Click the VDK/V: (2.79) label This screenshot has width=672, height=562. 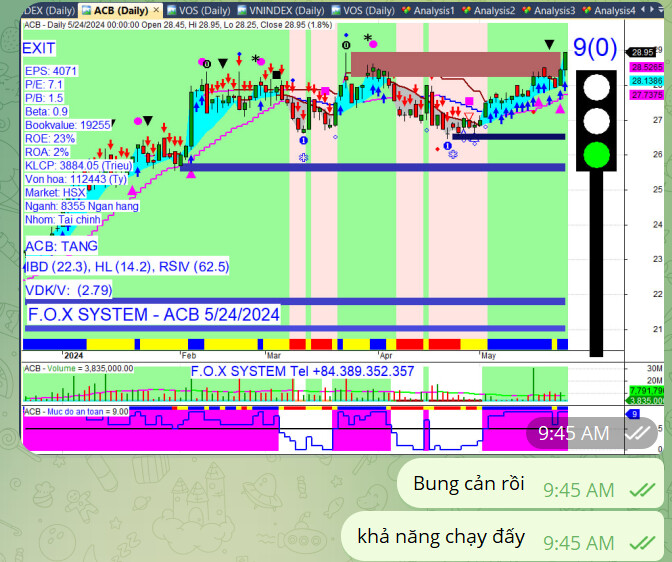[x=69, y=290]
